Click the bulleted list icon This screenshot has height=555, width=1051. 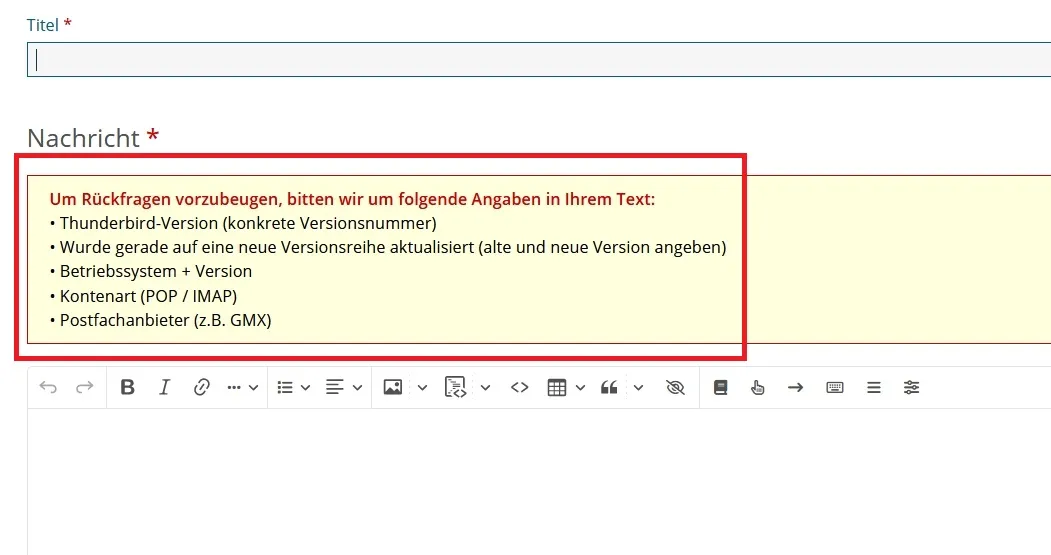pos(285,387)
